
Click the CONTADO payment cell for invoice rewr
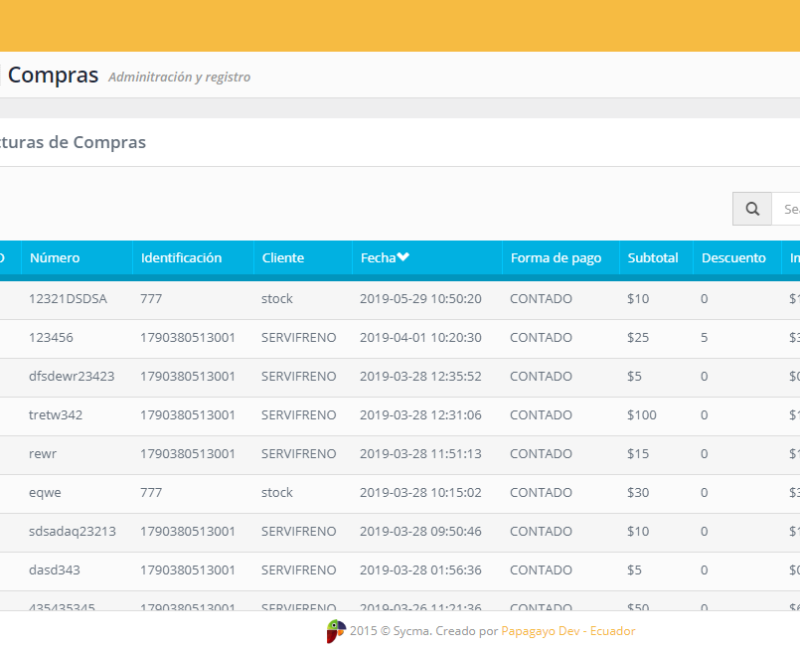543,453
